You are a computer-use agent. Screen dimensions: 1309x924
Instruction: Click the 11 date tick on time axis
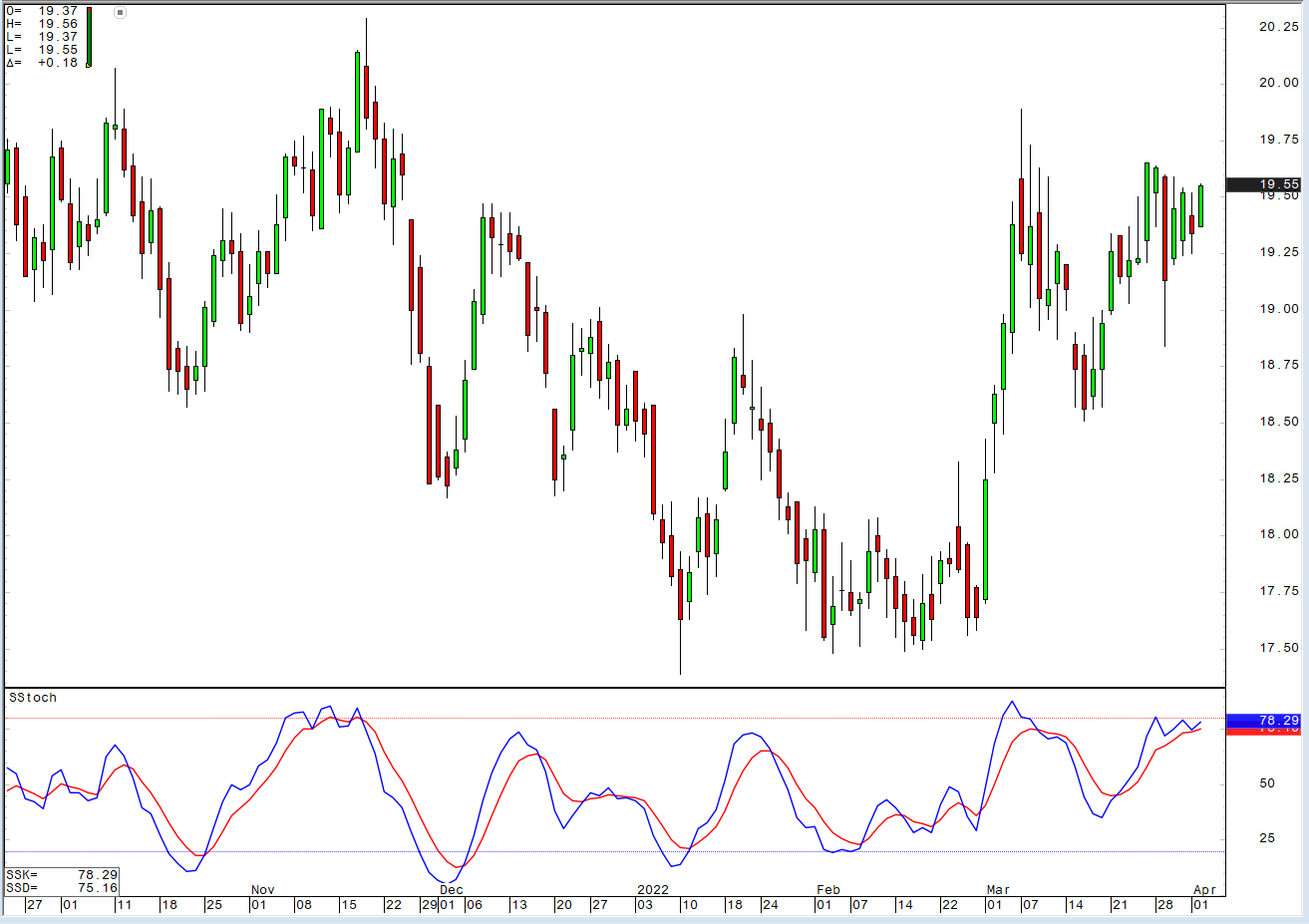[x=124, y=905]
